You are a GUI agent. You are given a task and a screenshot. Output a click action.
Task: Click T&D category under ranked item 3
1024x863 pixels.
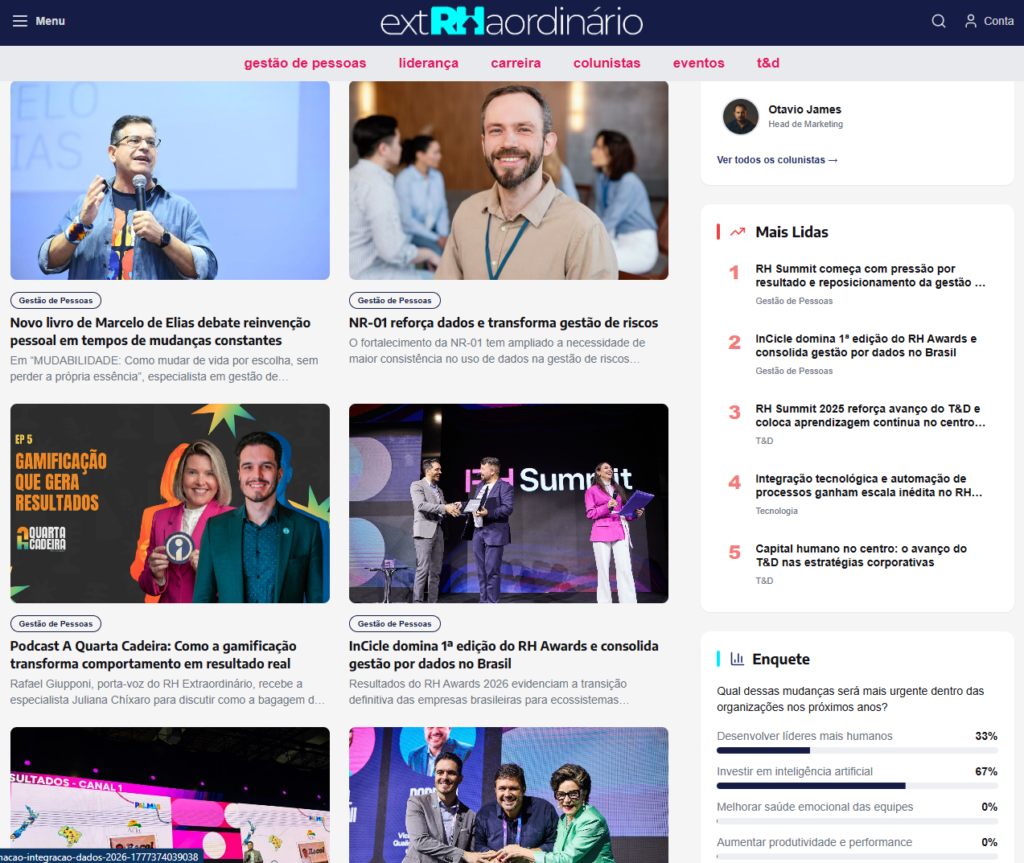[x=764, y=441]
